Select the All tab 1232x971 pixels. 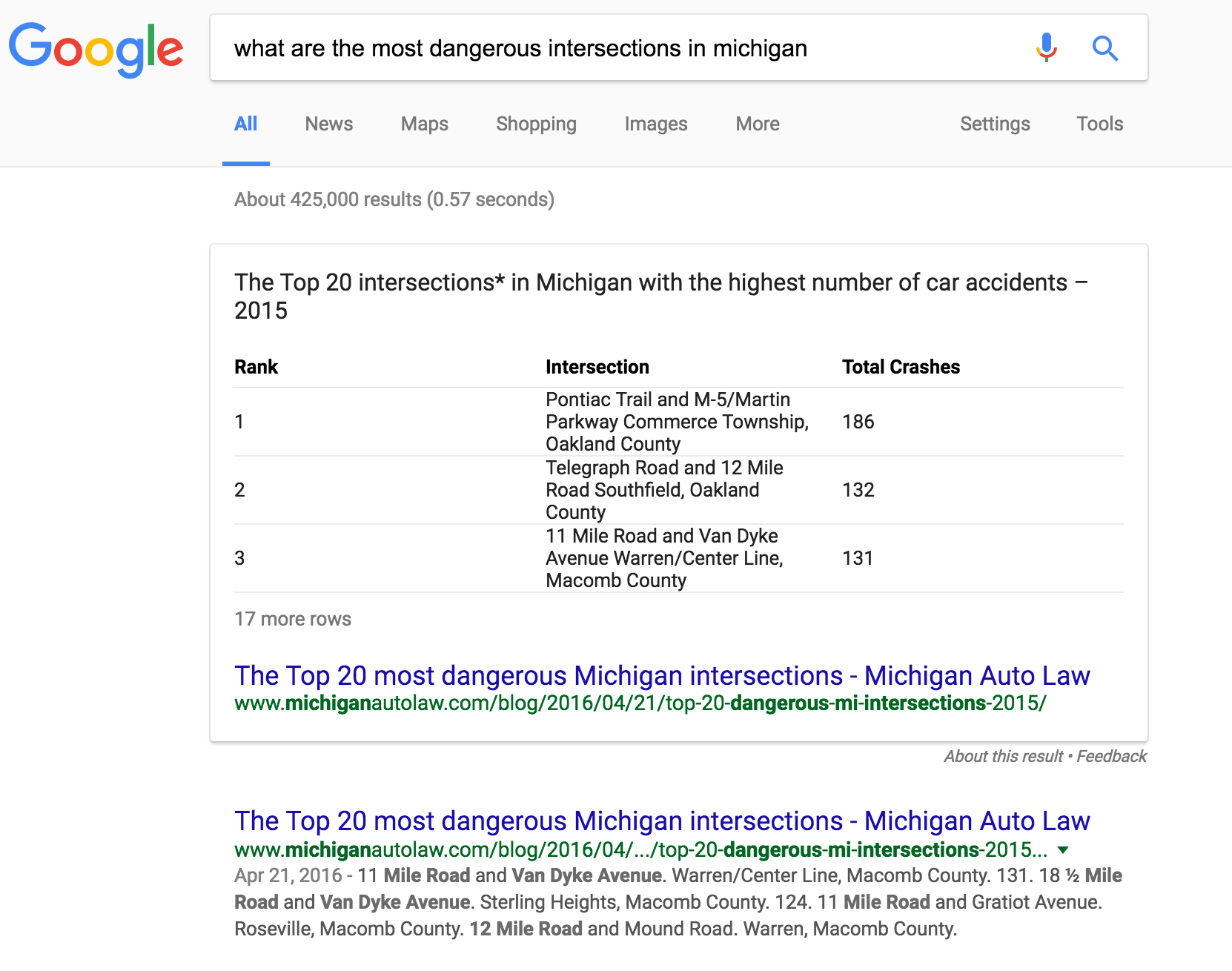[x=246, y=124]
